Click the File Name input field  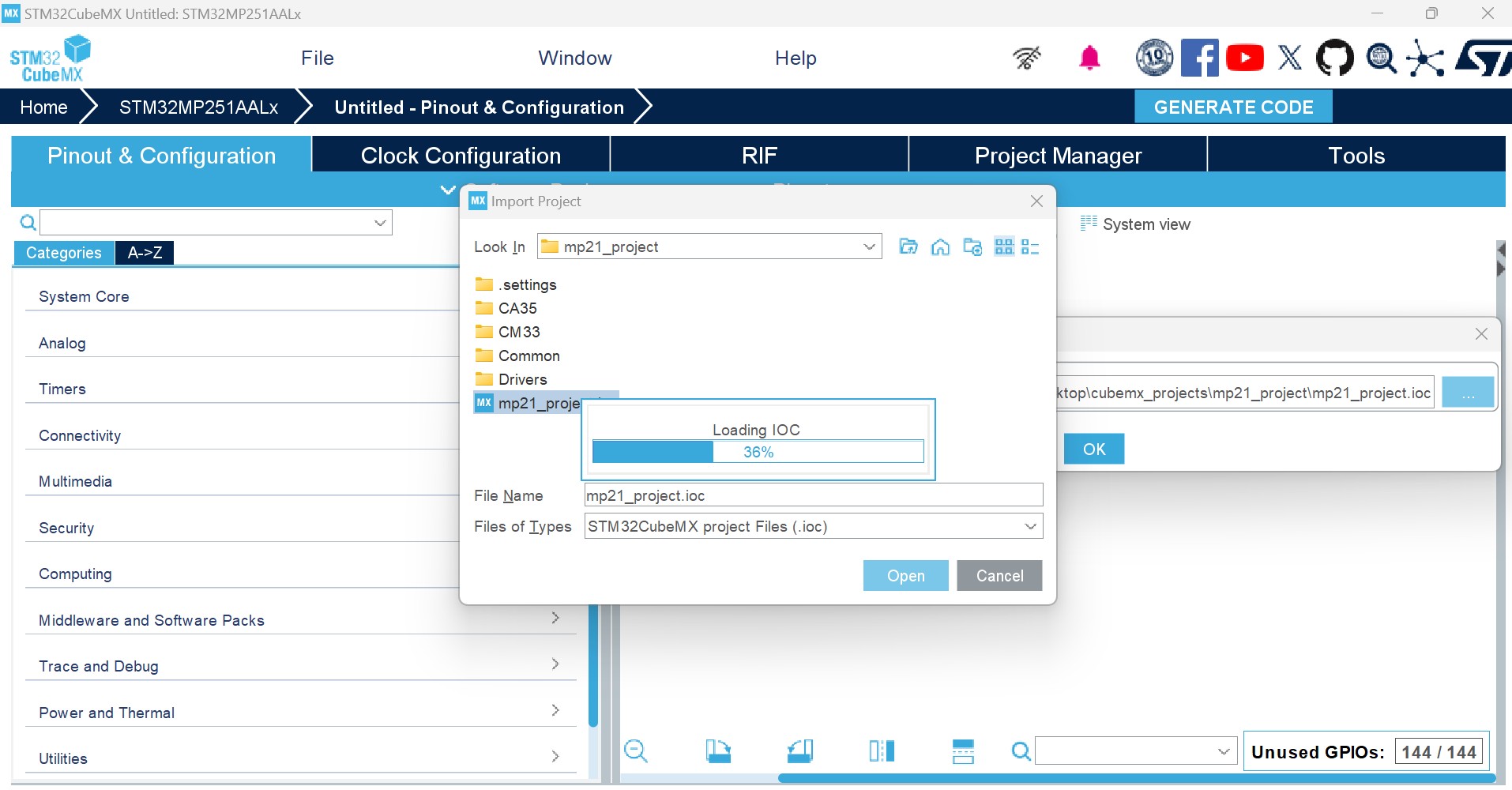point(814,495)
